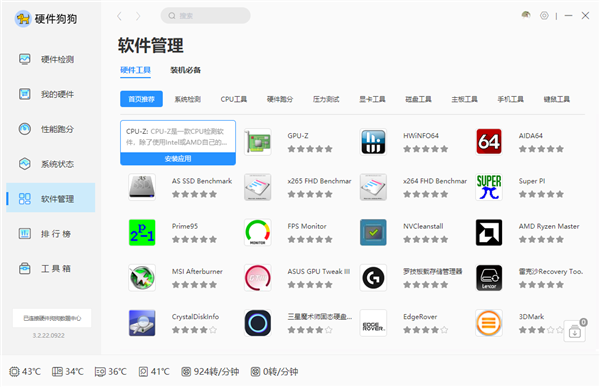Open 系统状态 in the sidebar
This screenshot has width=600, height=387.
point(51,164)
